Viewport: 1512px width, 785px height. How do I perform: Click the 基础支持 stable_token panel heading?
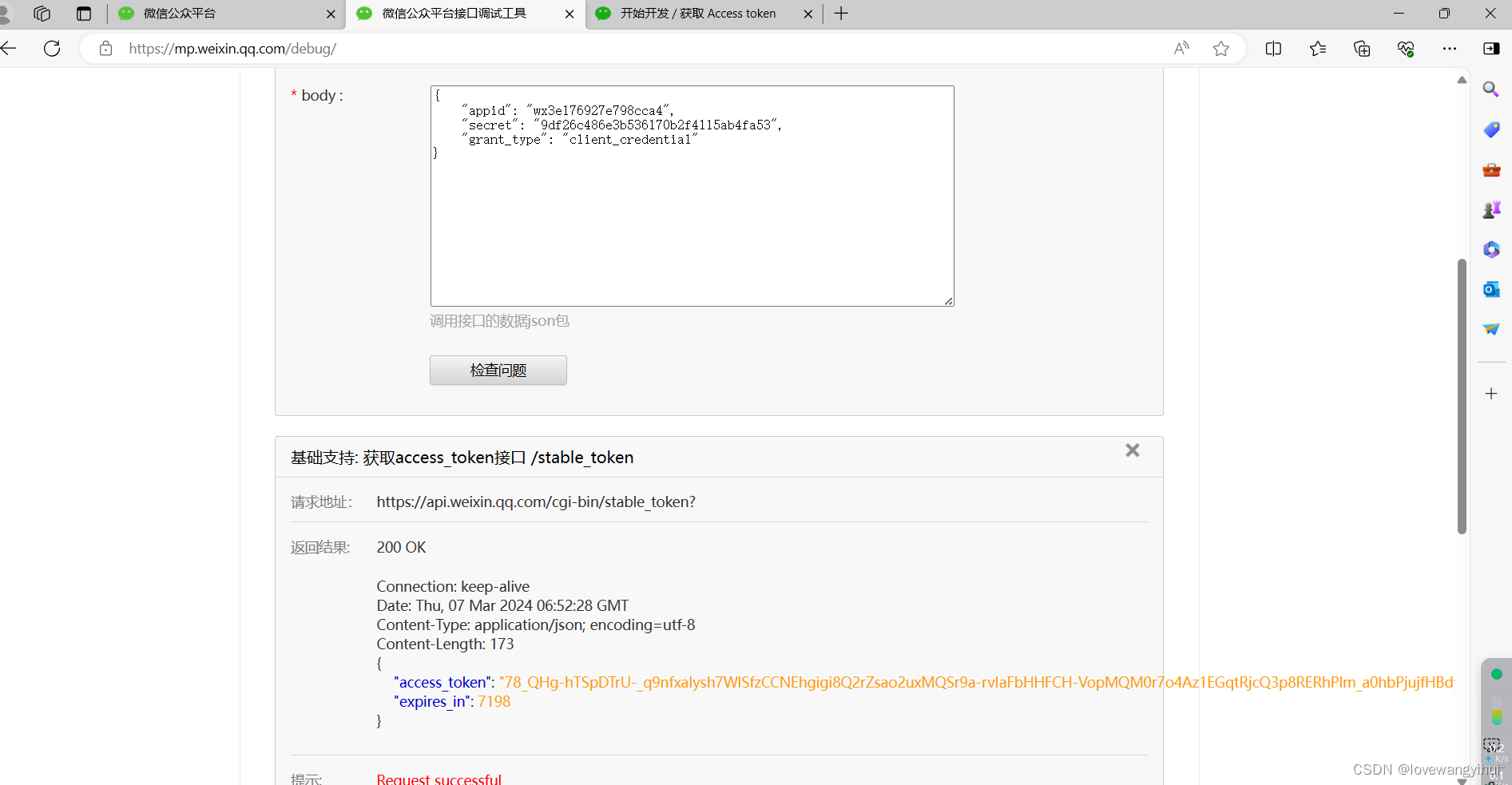click(462, 458)
